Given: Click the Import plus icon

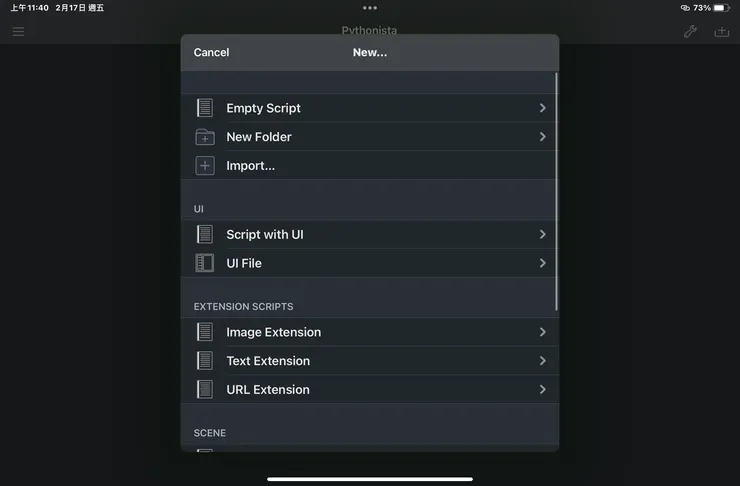Looking at the screenshot, I should (x=205, y=166).
